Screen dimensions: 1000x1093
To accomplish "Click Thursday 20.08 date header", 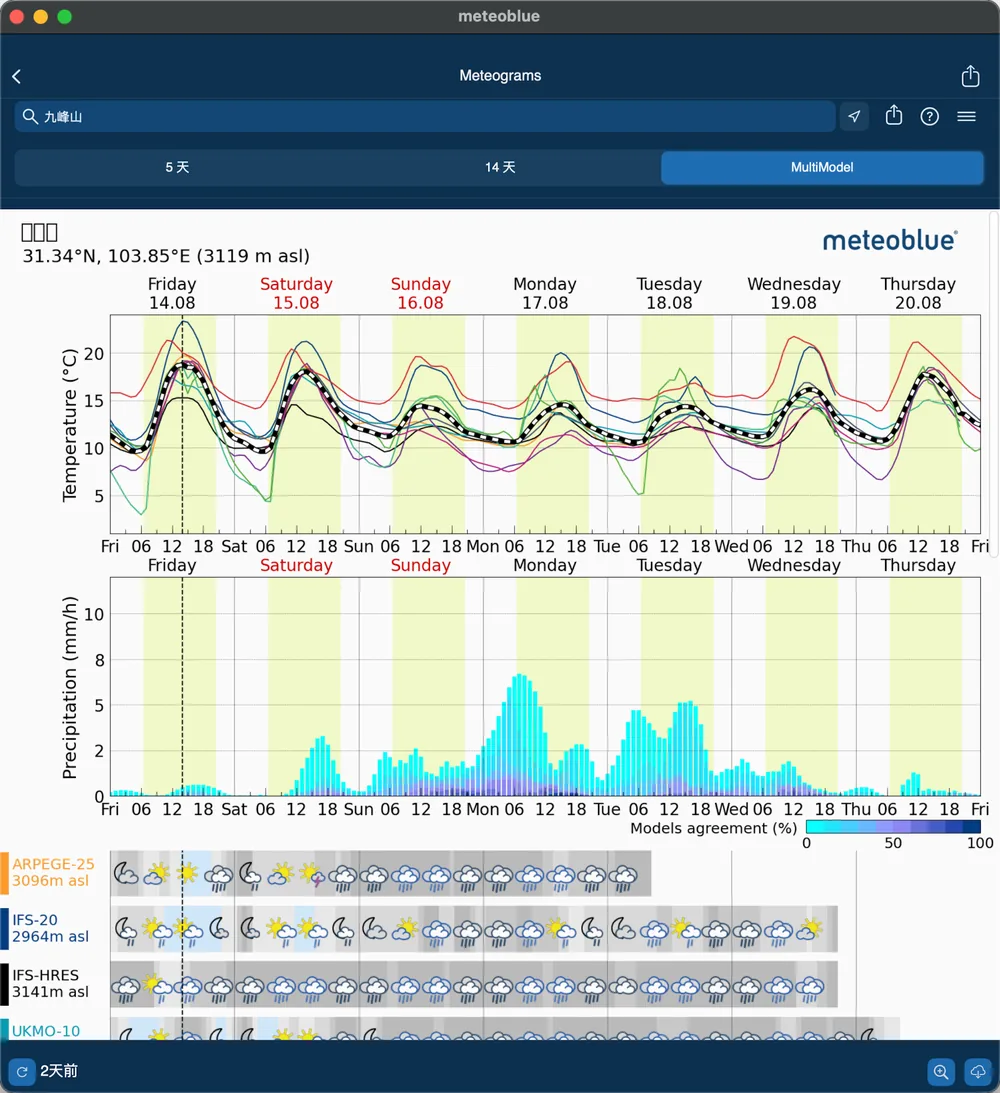I will (x=918, y=293).
